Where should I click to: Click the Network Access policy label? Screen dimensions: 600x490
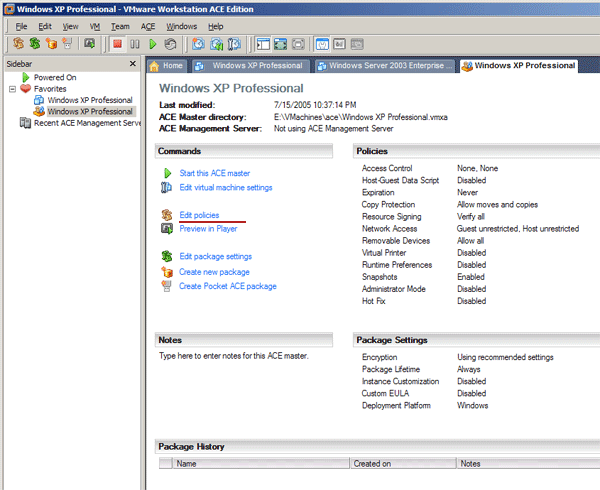[390, 229]
